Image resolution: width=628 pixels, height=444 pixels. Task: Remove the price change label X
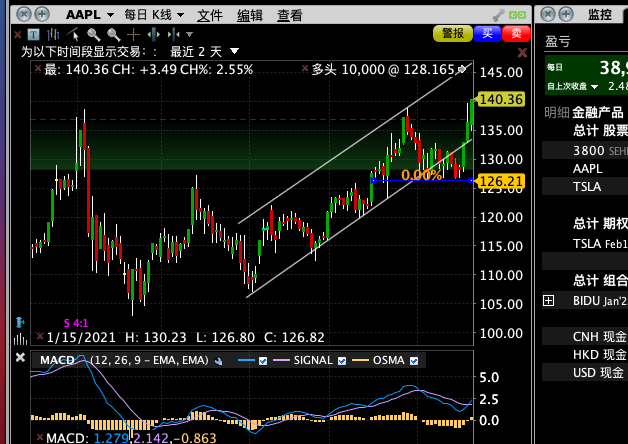point(38,68)
